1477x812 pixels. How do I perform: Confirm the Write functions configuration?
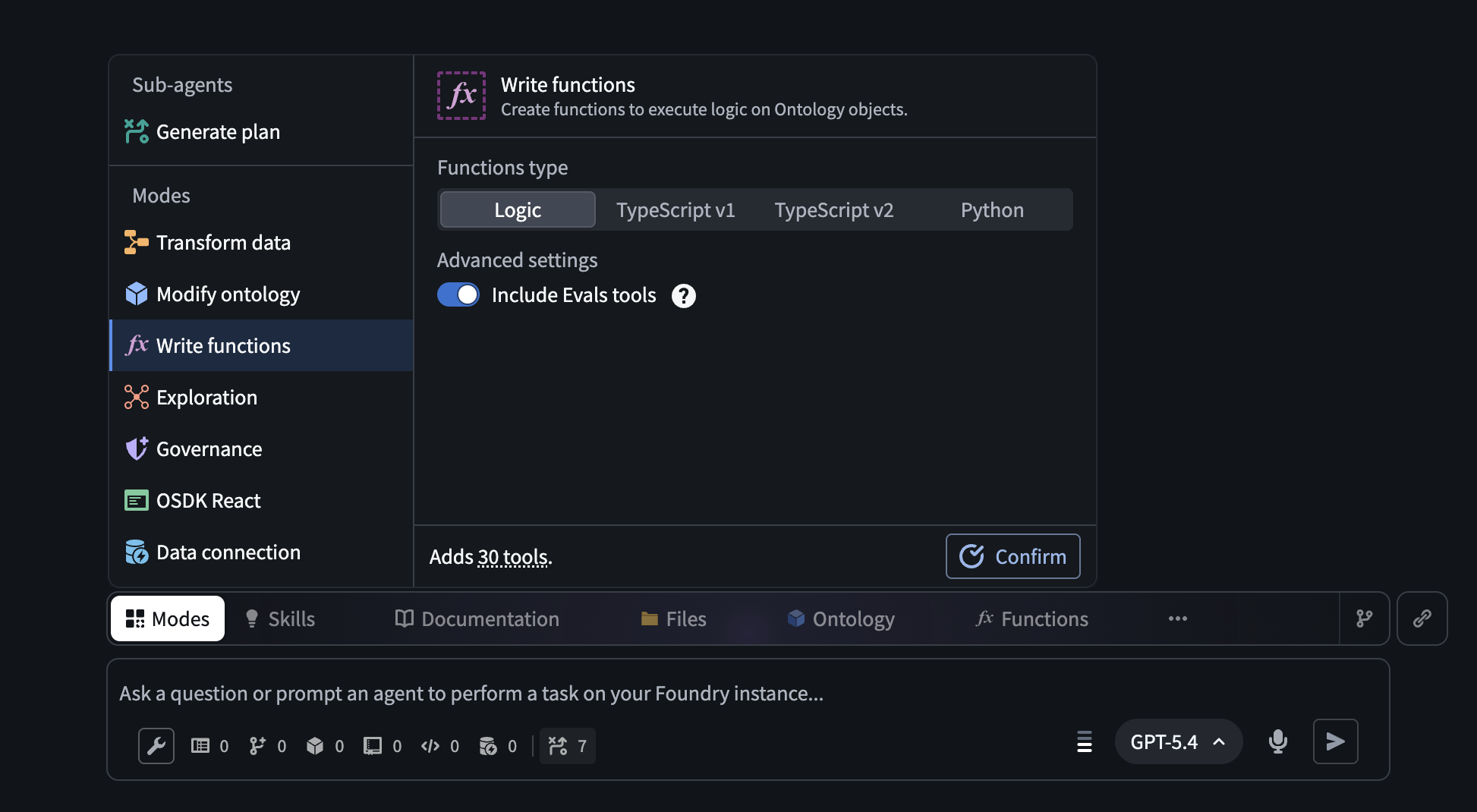tap(1012, 555)
